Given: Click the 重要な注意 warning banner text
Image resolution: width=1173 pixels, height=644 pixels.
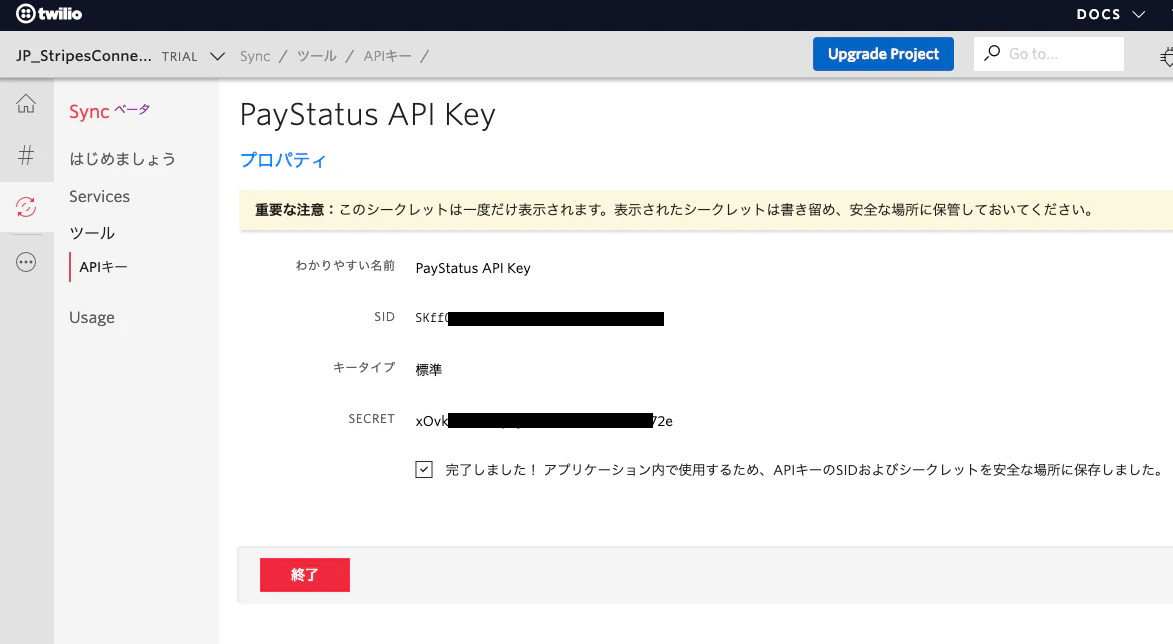Looking at the screenshot, I should point(674,210).
